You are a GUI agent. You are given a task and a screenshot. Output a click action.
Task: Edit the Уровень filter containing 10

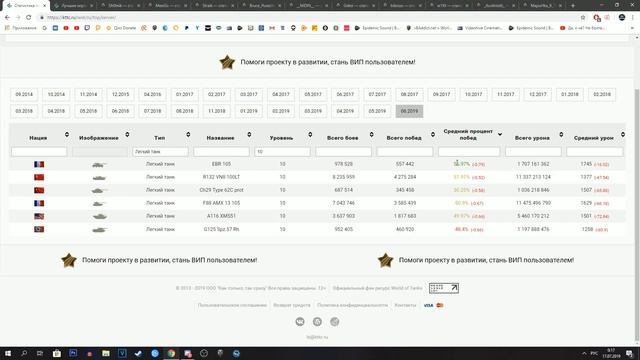pos(282,152)
